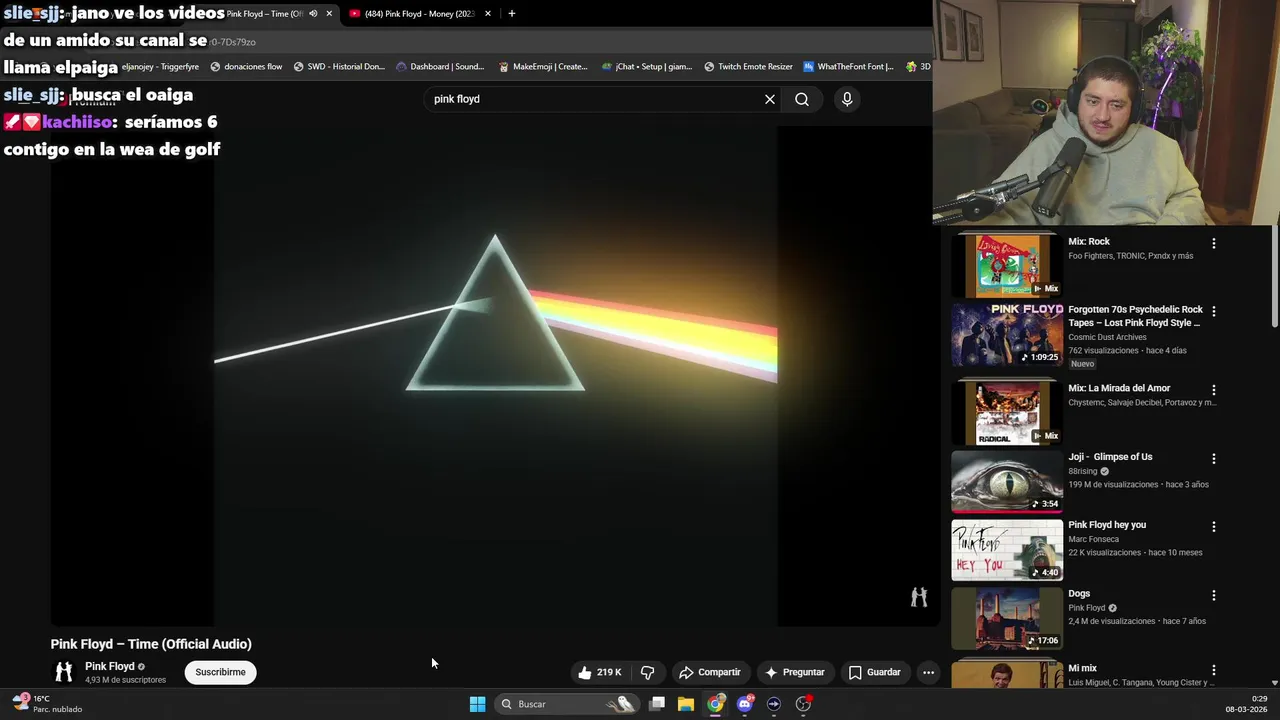1280x720 pixels.
Task: Open options for Joji - Glimpse of Us
Action: [x=1214, y=459]
